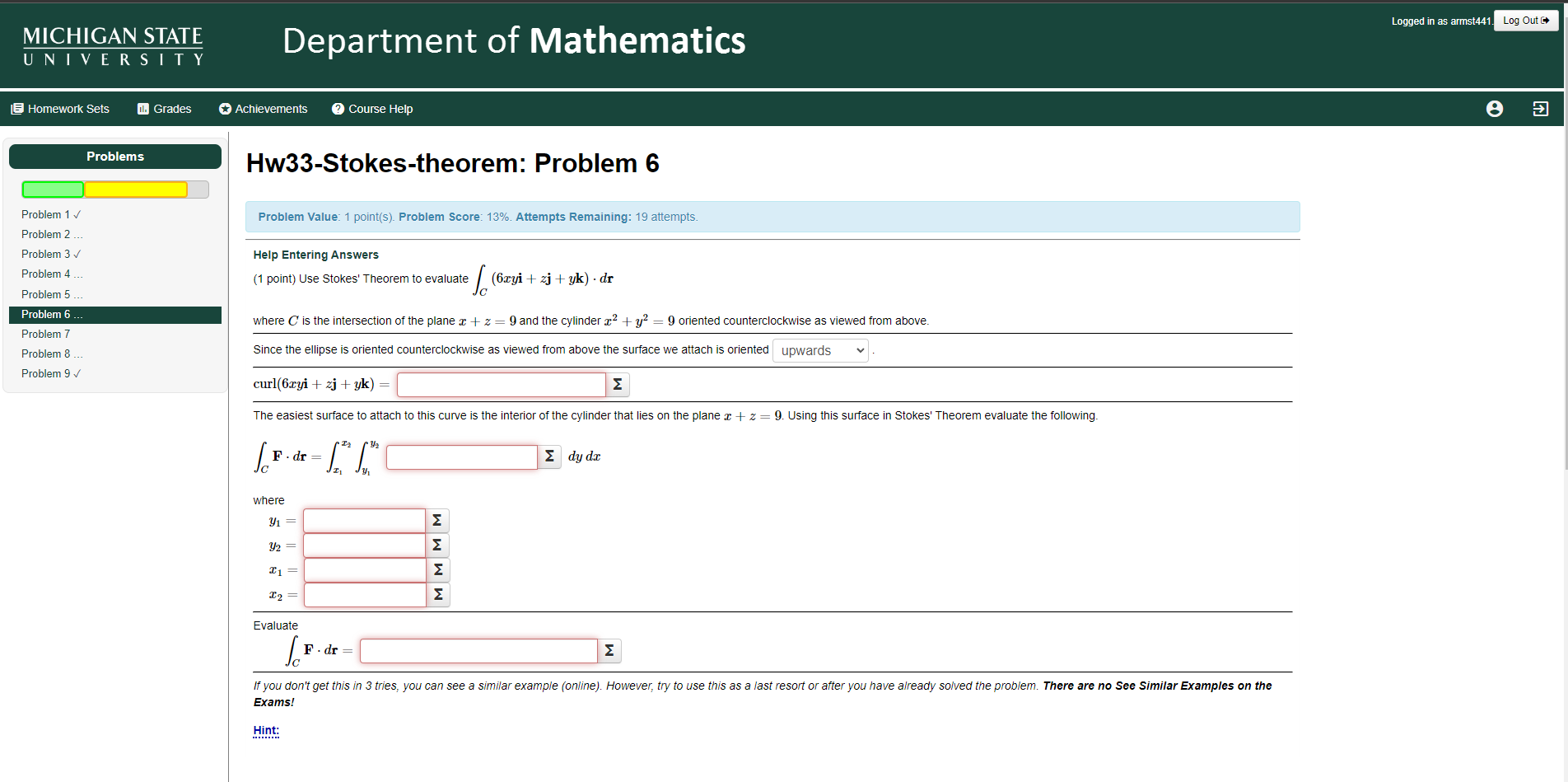Open Course Help

372,109
